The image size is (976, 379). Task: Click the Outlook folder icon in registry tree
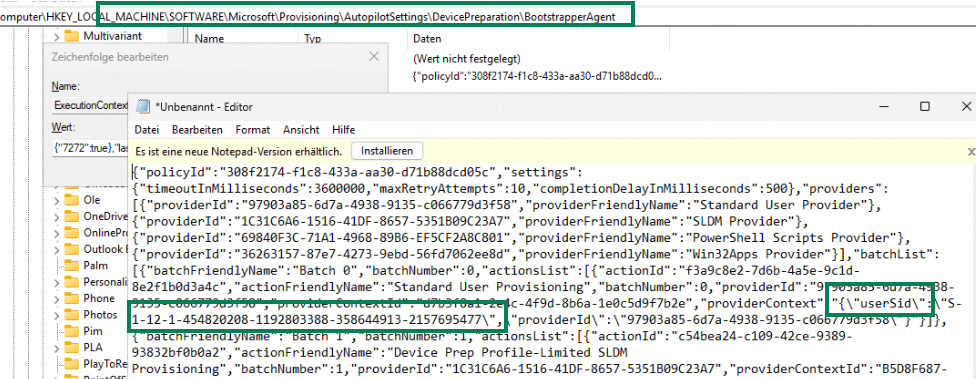pyautogui.click(x=72, y=249)
